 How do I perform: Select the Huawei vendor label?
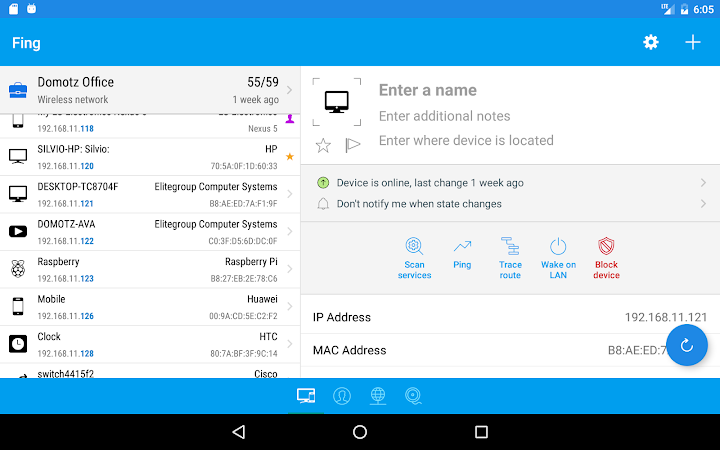(262, 299)
